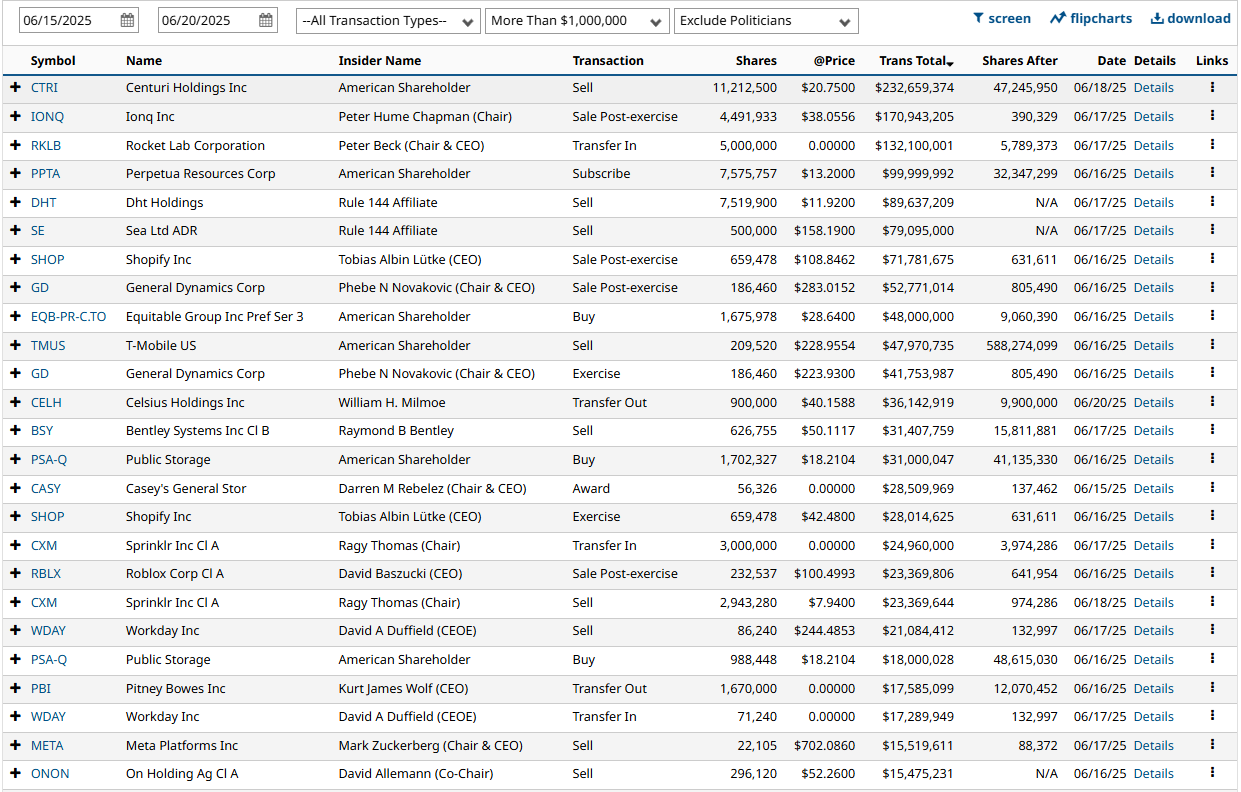1241x792 pixels.
Task: Open links menu for PPTA row
Action: (x=1212, y=173)
